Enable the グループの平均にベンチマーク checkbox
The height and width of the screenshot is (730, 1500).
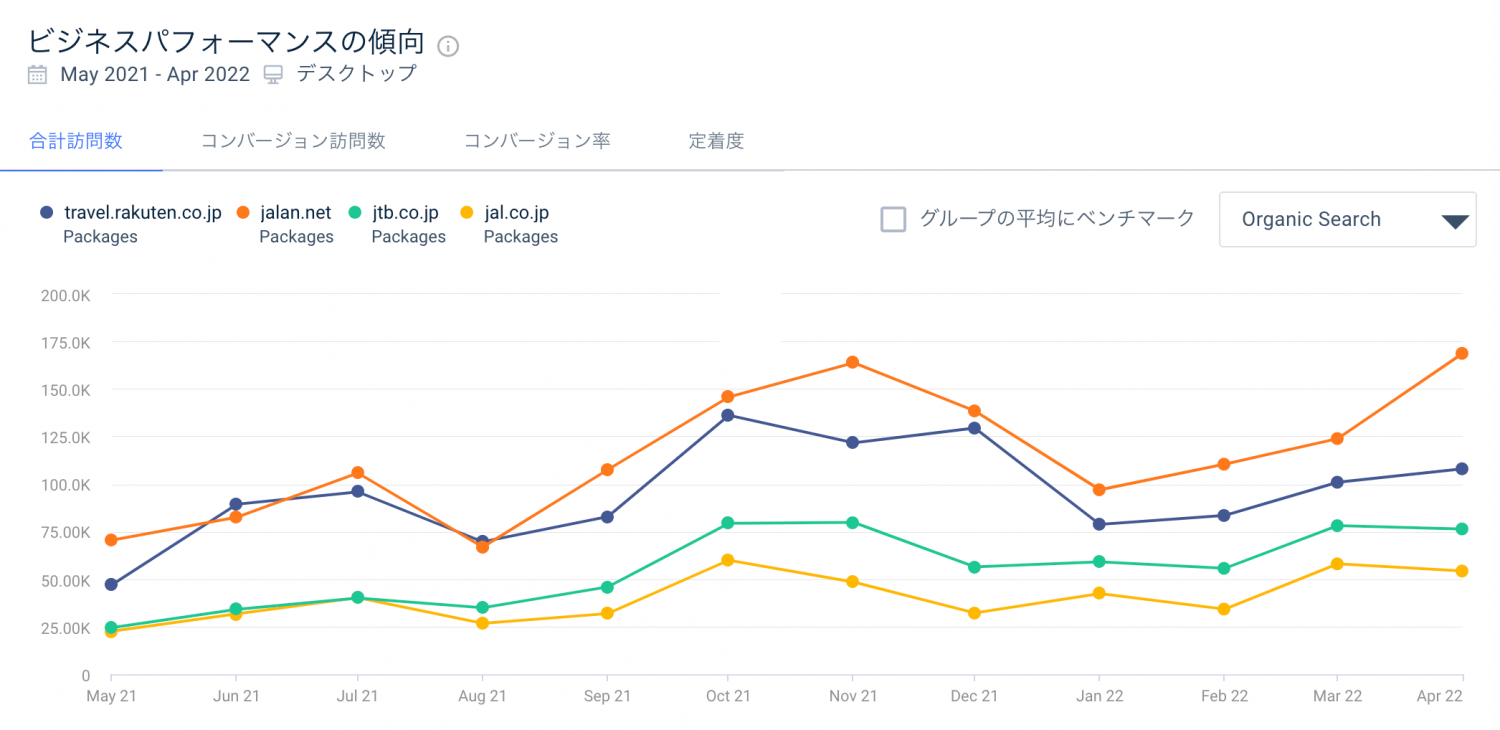pyautogui.click(x=893, y=218)
